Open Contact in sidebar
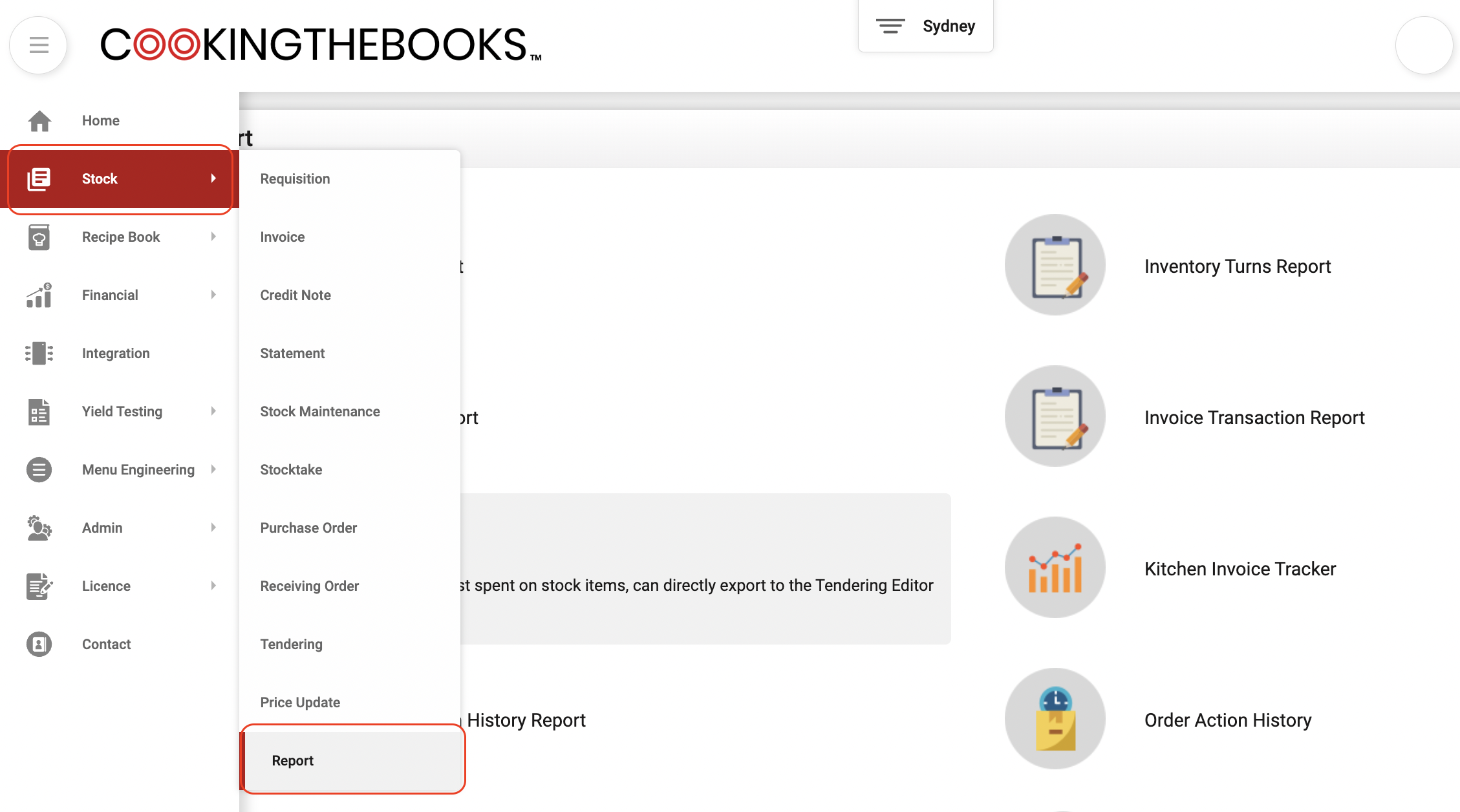The width and height of the screenshot is (1460, 812). [x=120, y=645]
